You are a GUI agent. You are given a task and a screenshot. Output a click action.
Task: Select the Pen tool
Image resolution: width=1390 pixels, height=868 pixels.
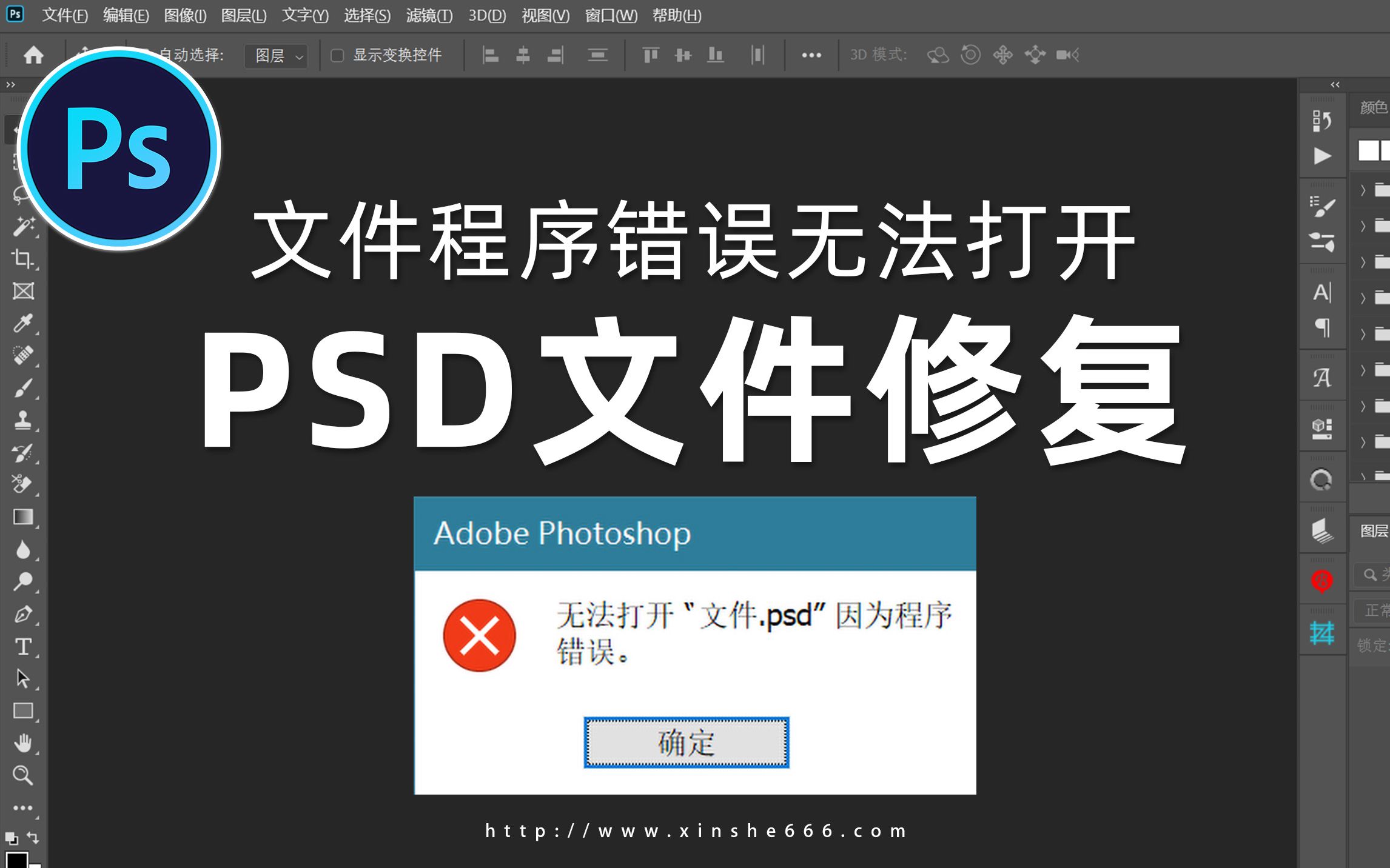(x=24, y=614)
